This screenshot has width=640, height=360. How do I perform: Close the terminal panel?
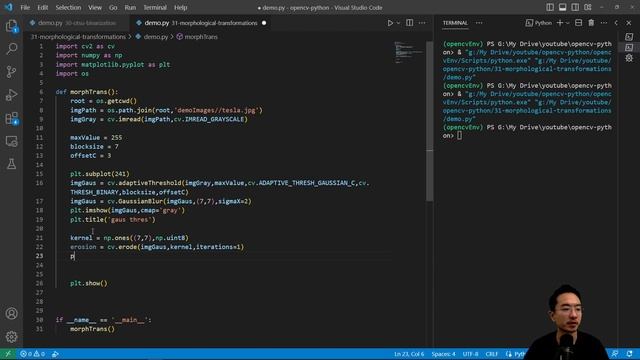click(629, 23)
